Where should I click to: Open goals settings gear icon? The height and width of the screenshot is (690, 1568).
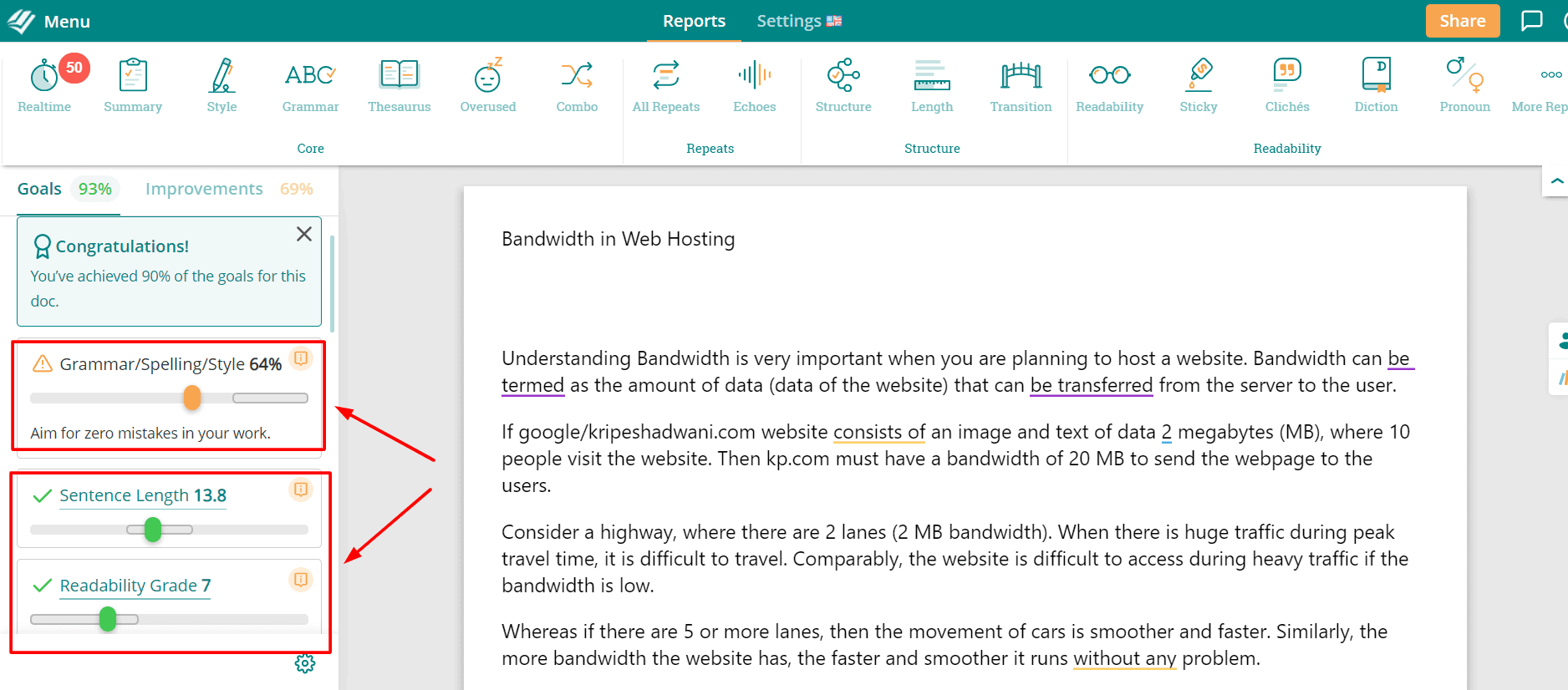tap(305, 663)
